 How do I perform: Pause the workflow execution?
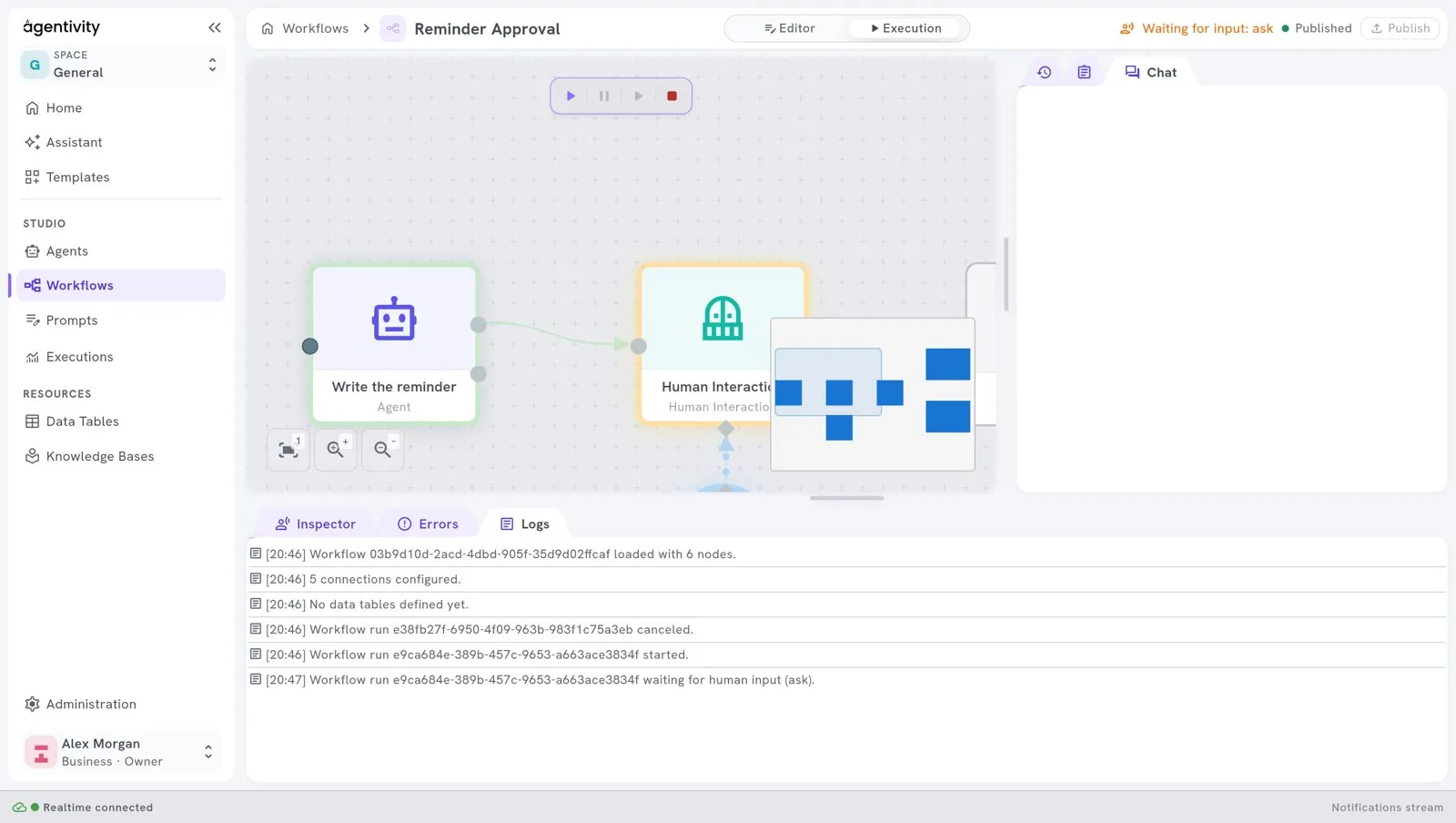[x=604, y=96]
